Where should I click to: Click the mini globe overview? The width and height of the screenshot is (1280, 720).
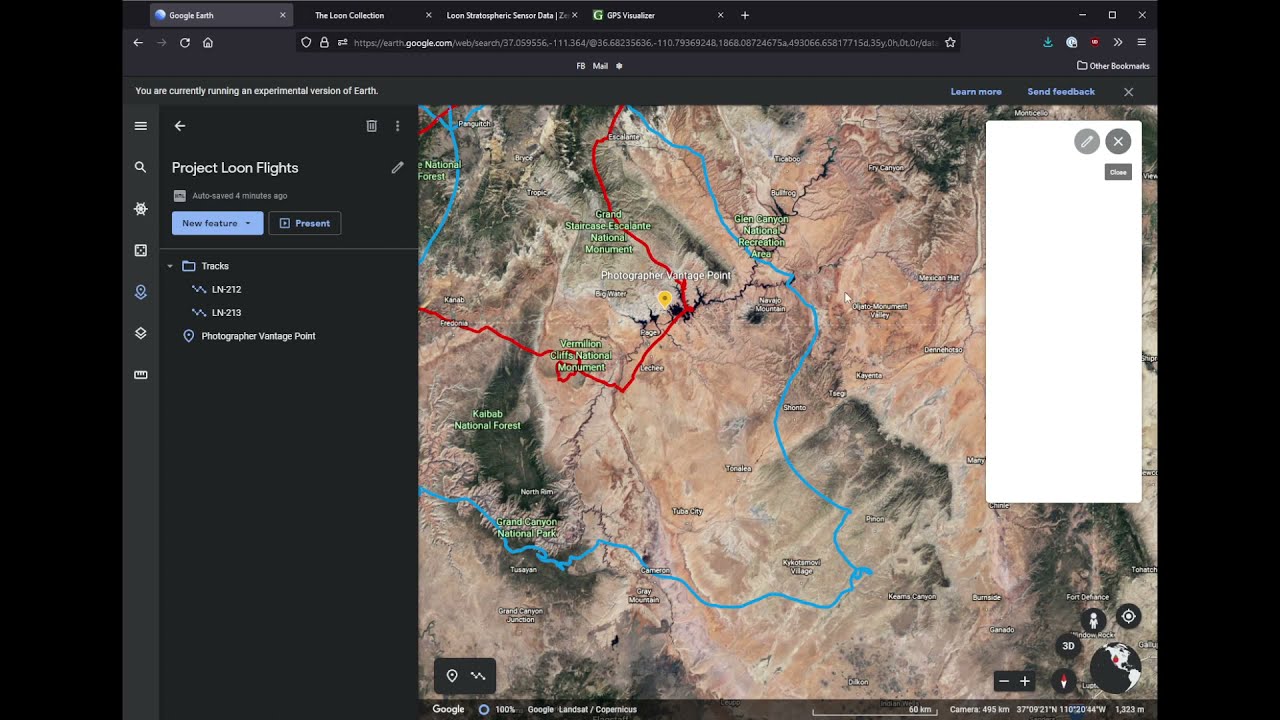pyautogui.click(x=1115, y=667)
